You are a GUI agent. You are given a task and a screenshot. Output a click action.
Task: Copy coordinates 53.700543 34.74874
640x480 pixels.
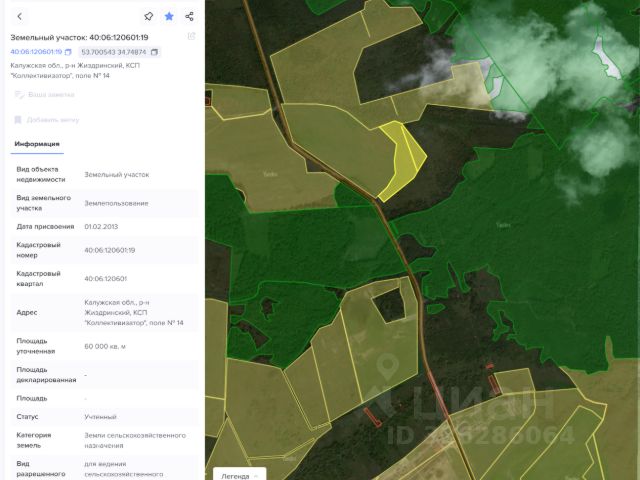click(x=154, y=52)
